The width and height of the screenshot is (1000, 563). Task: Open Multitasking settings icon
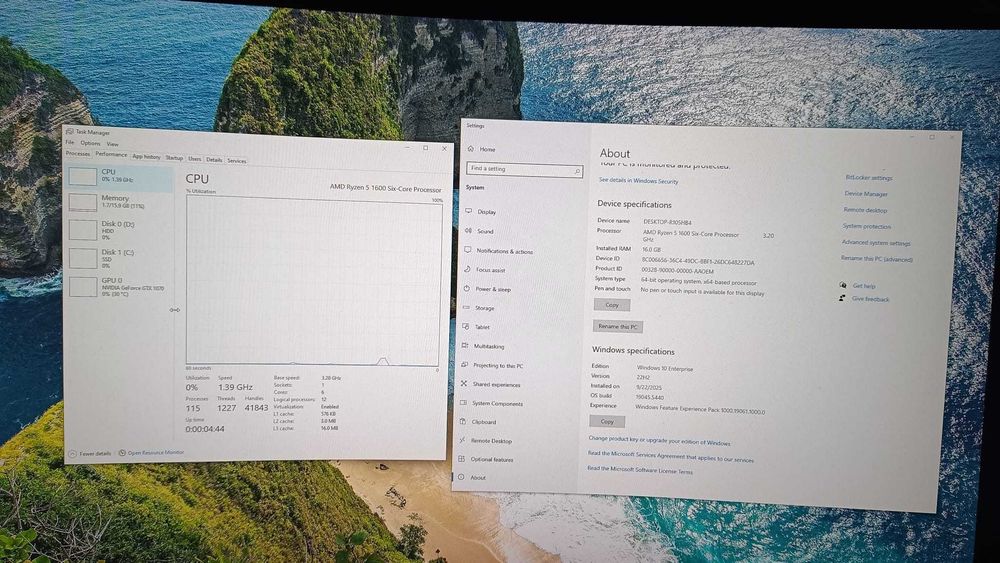click(x=465, y=346)
